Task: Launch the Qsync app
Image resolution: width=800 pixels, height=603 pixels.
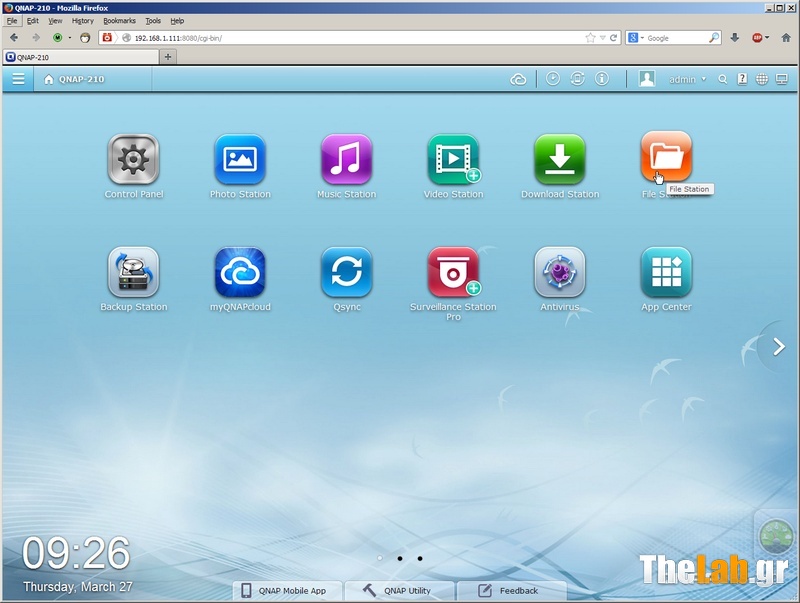Action: pyautogui.click(x=346, y=272)
